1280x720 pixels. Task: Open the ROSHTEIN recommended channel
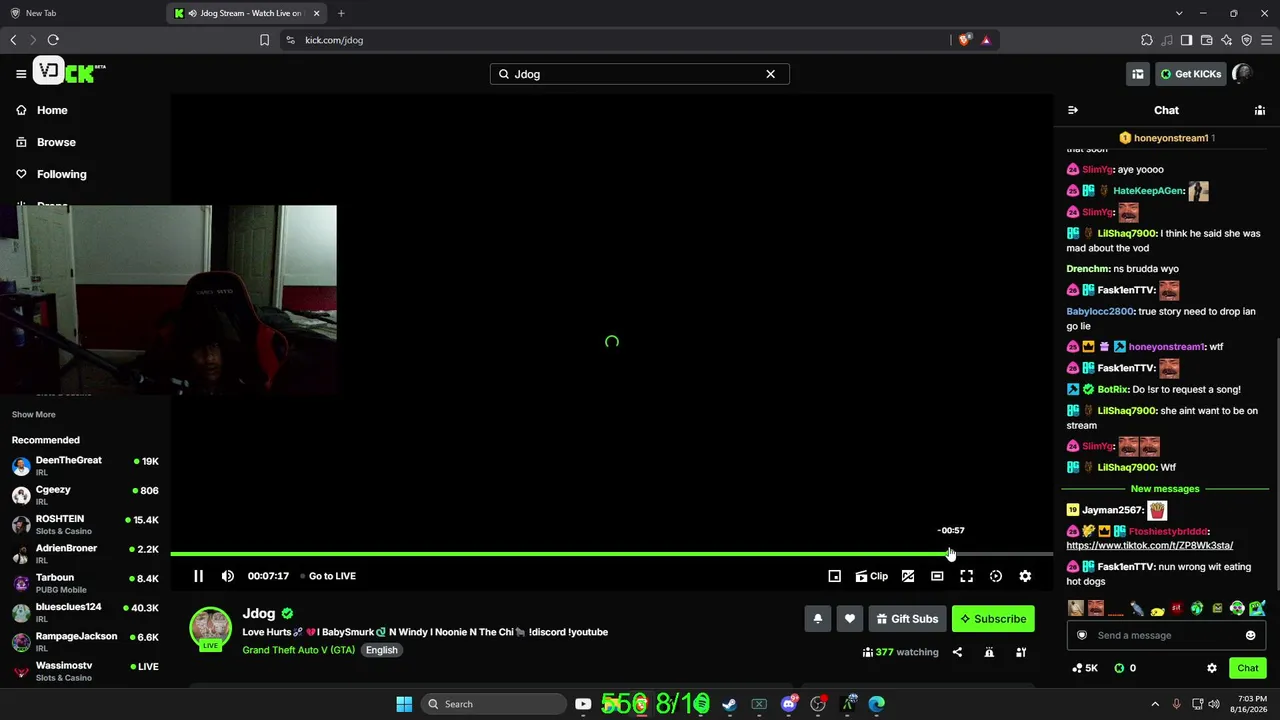(85, 524)
